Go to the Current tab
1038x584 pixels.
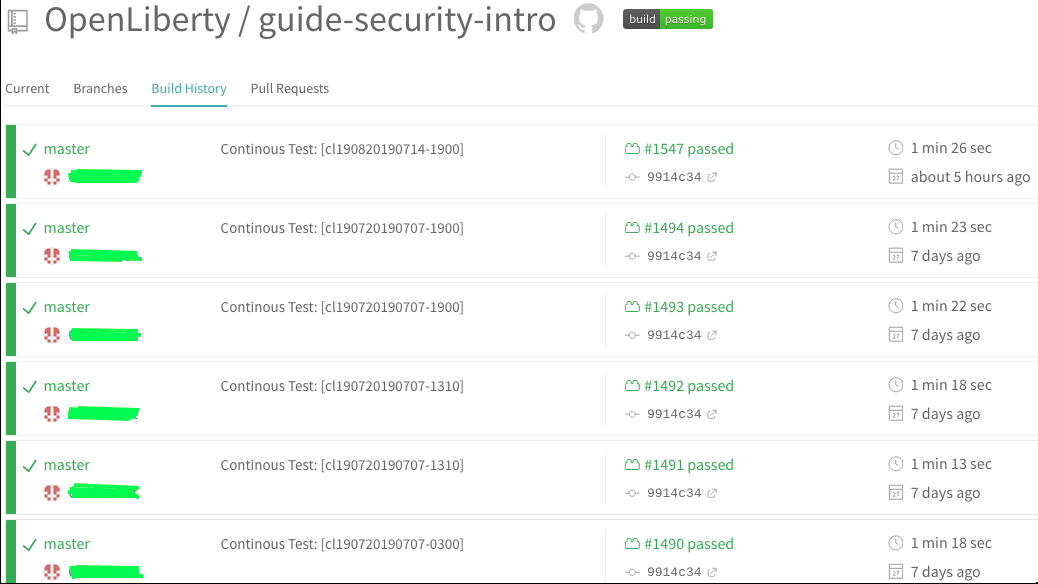pyautogui.click(x=27, y=88)
